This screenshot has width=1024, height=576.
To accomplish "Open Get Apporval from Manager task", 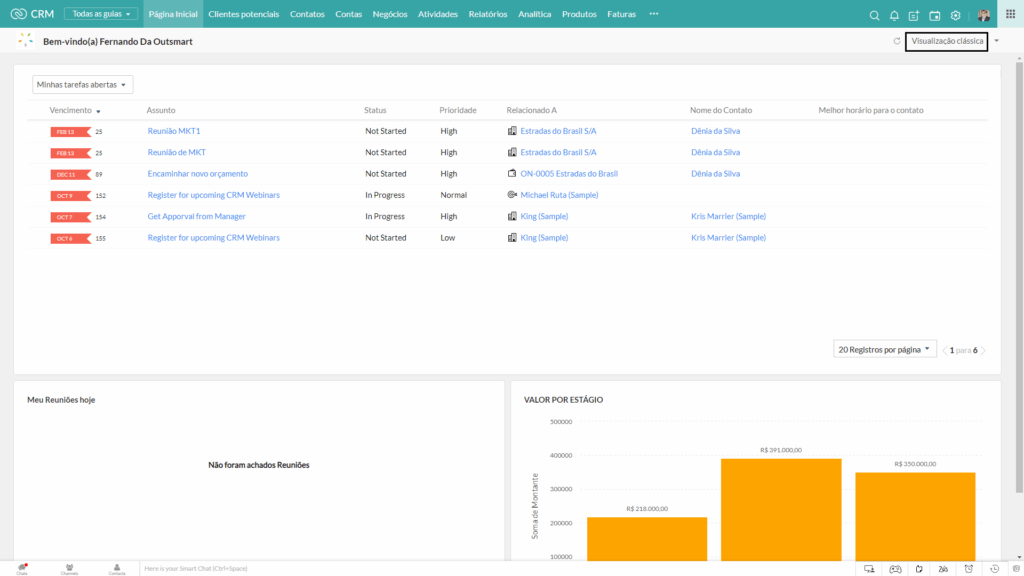I will [x=197, y=216].
